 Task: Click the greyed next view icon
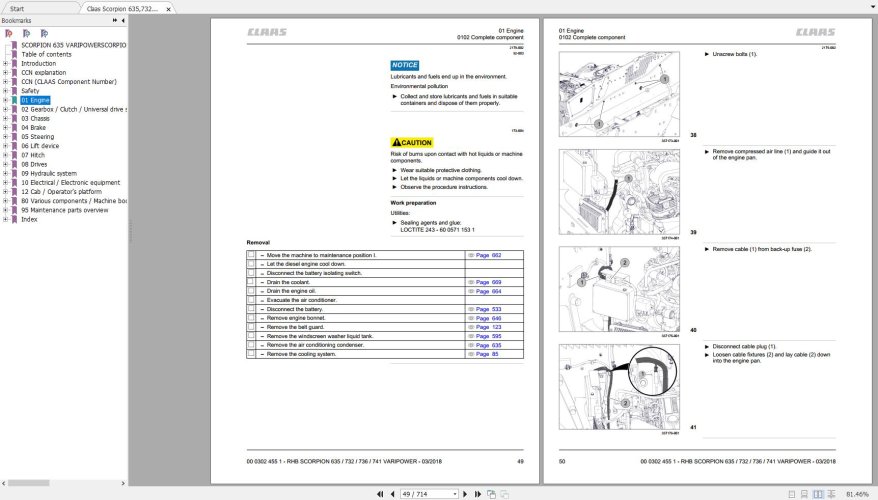click(505, 494)
